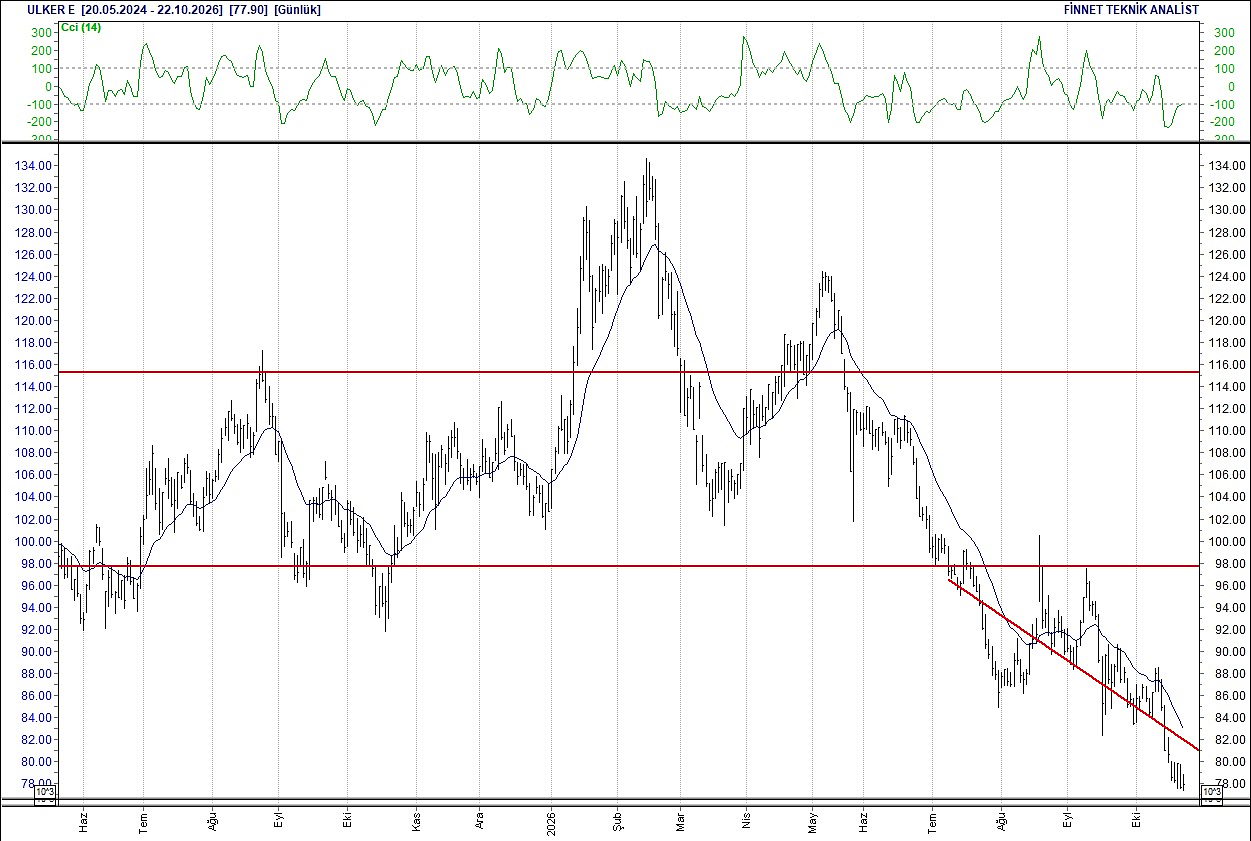Click 98.00 on the left price axis

tap(38, 564)
